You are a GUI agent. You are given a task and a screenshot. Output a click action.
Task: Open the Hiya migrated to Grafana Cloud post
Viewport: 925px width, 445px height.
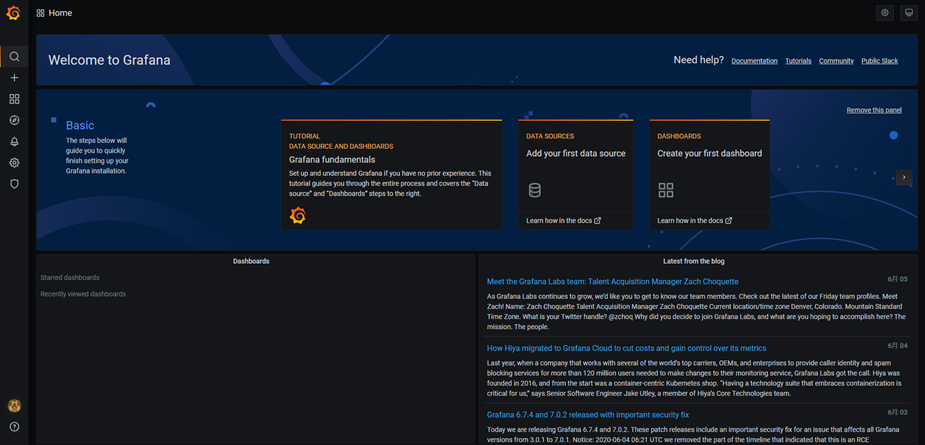tap(626, 348)
